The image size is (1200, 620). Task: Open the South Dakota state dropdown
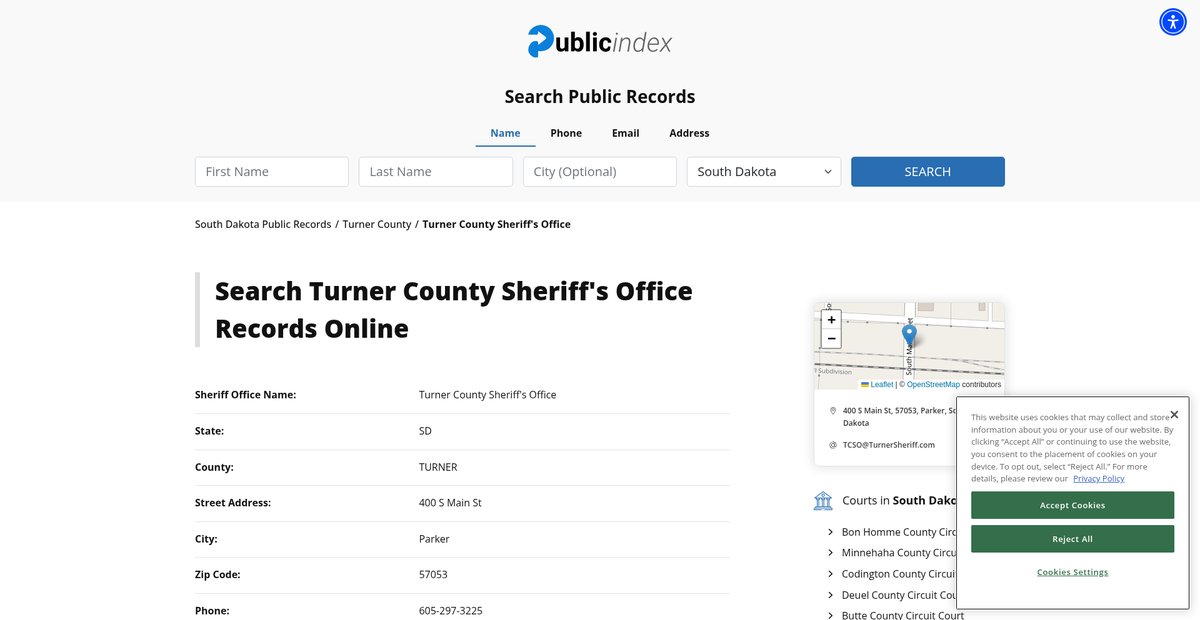(764, 172)
